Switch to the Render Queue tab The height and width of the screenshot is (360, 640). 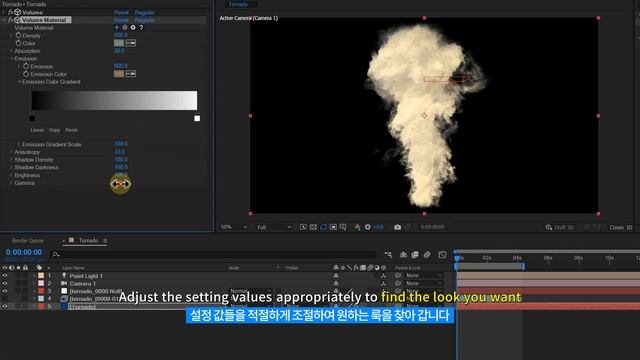click(27, 240)
